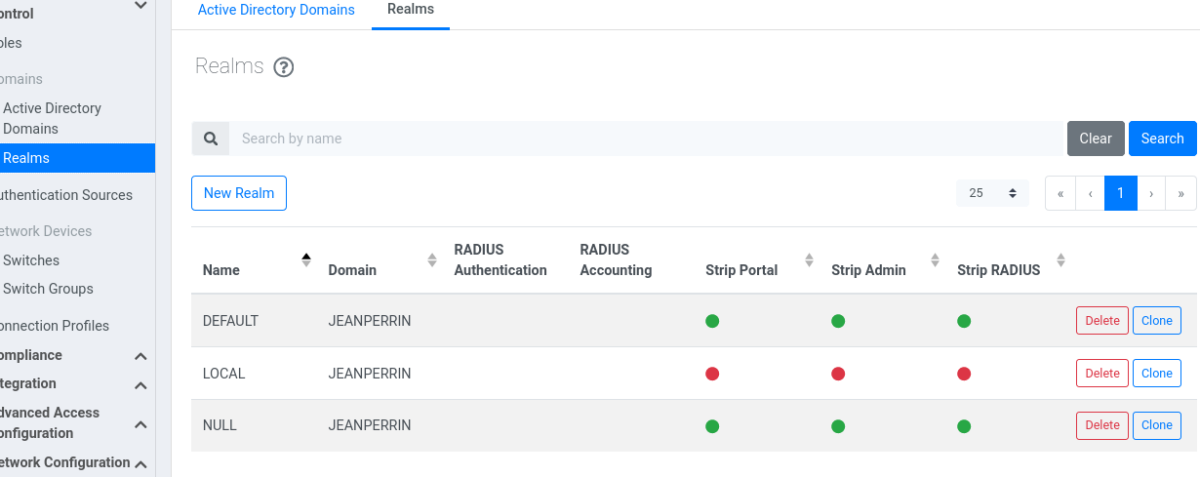Sort table by Domain column arrows
Viewport: 1200px width, 477px height.
432,260
